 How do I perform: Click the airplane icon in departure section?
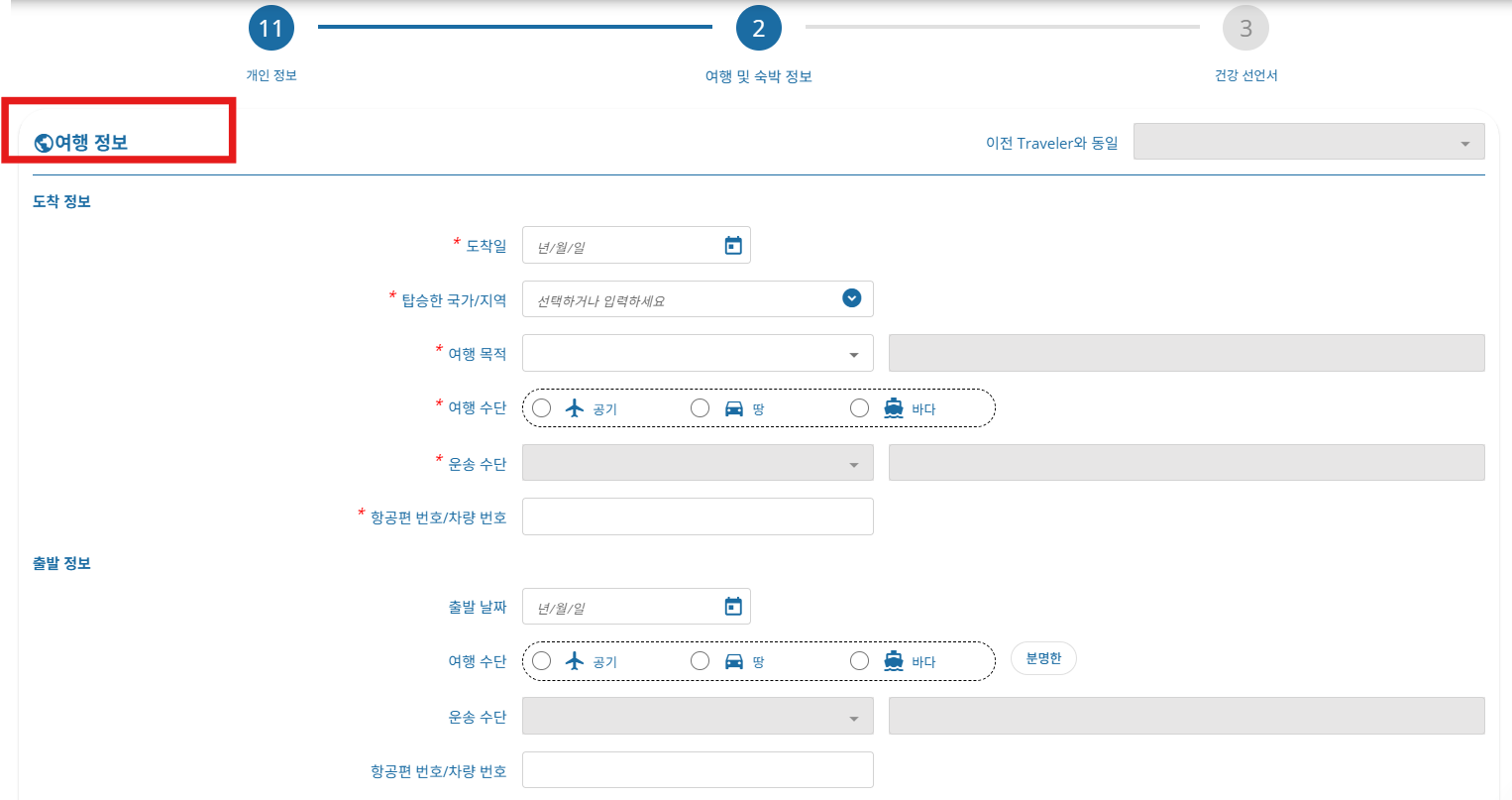pos(576,660)
